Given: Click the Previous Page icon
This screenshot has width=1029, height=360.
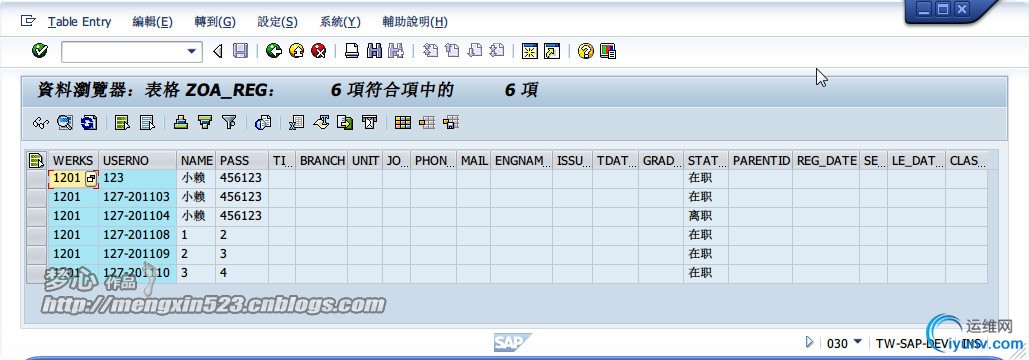Looking at the screenshot, I should click(452, 50).
